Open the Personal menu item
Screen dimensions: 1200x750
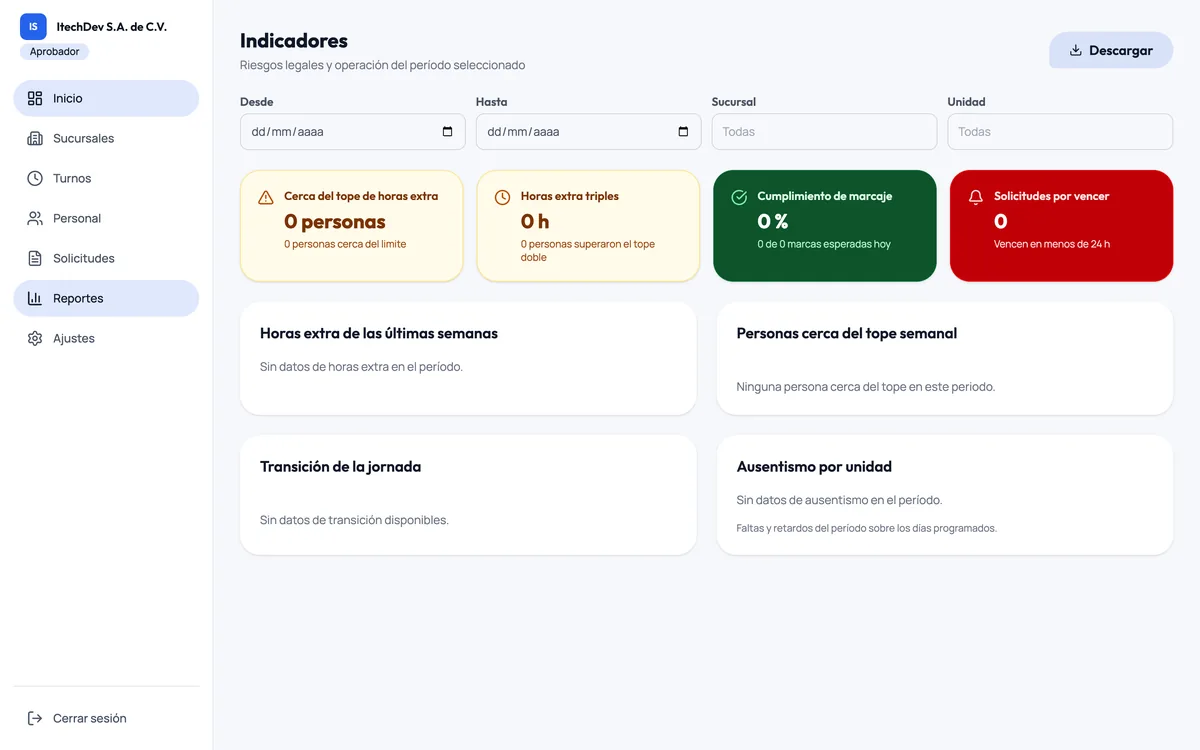click(x=106, y=218)
